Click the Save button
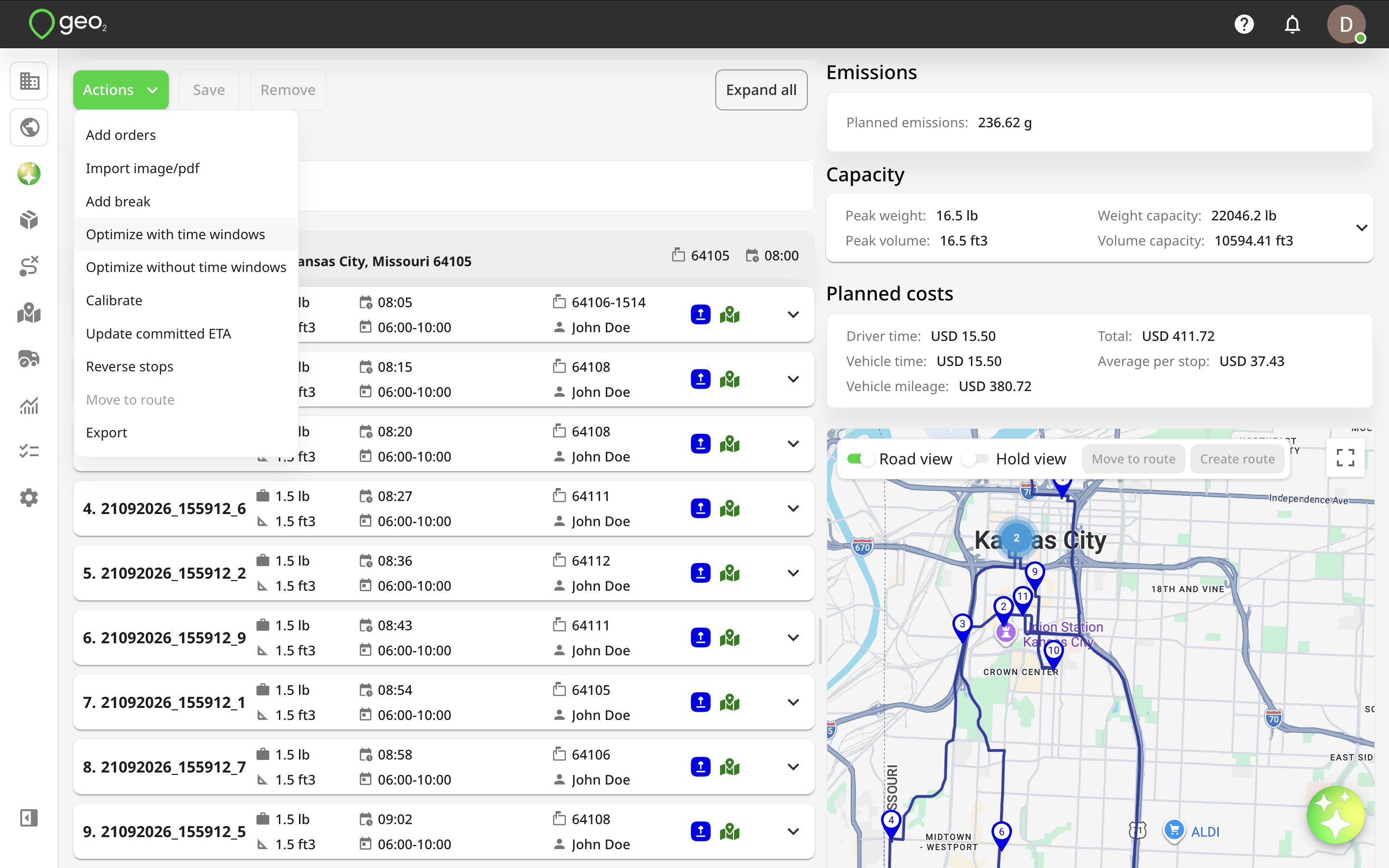This screenshot has height=868, width=1389. pyautogui.click(x=209, y=90)
